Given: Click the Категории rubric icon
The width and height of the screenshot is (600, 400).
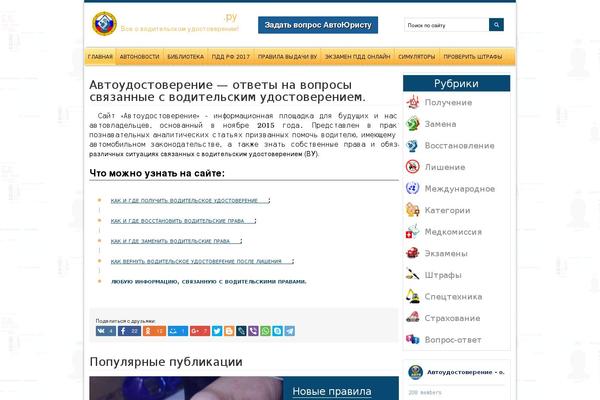Looking at the screenshot, I should [412, 210].
